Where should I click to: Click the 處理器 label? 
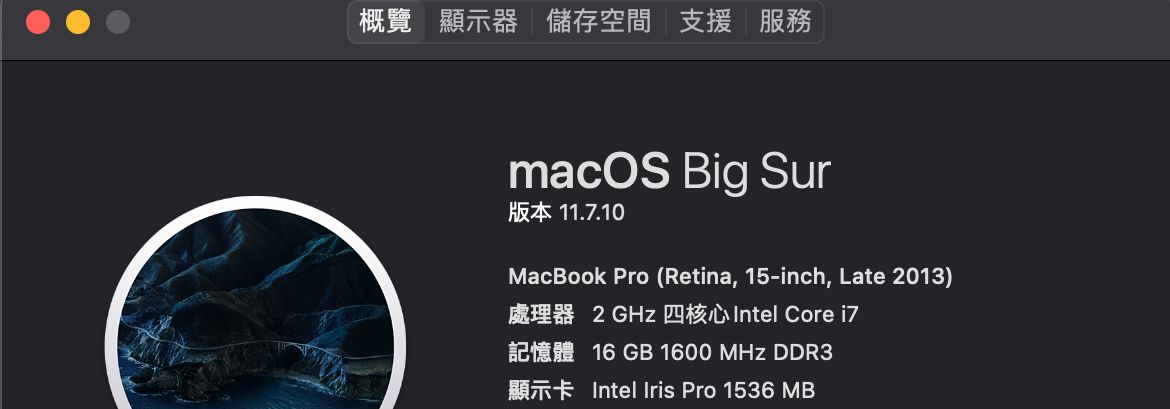tap(541, 315)
